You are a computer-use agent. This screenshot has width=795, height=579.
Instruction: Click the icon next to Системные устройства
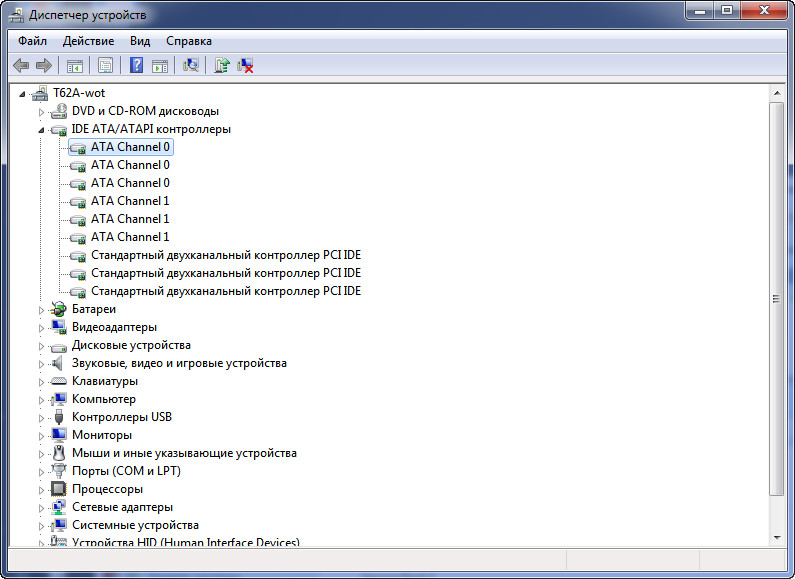(59, 525)
